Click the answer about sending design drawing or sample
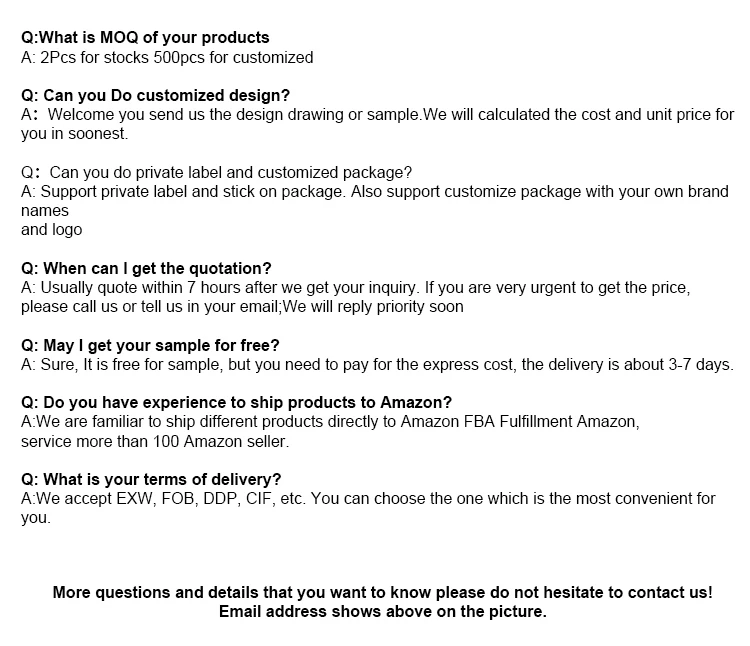750x646 pixels. [377, 115]
